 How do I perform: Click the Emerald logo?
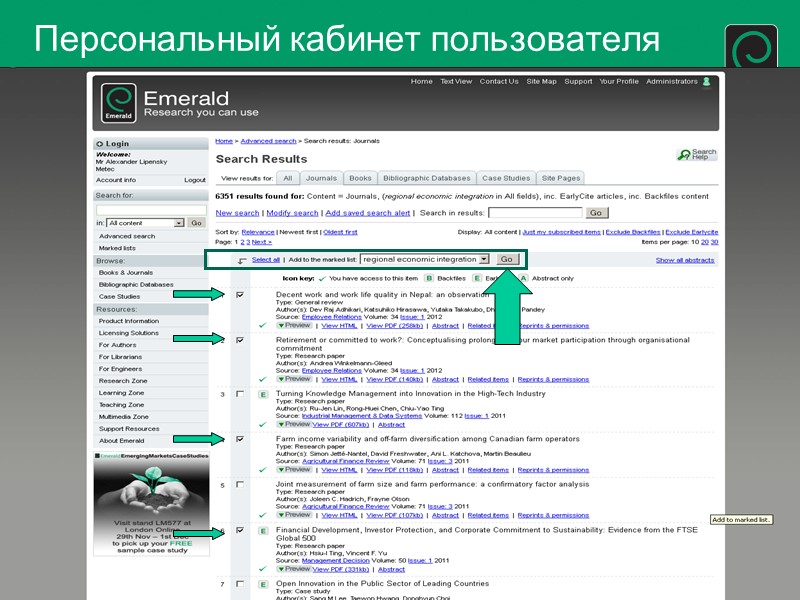[x=117, y=103]
